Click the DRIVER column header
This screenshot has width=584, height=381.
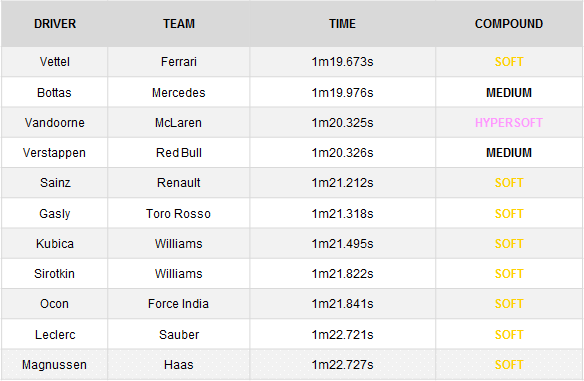pos(55,24)
